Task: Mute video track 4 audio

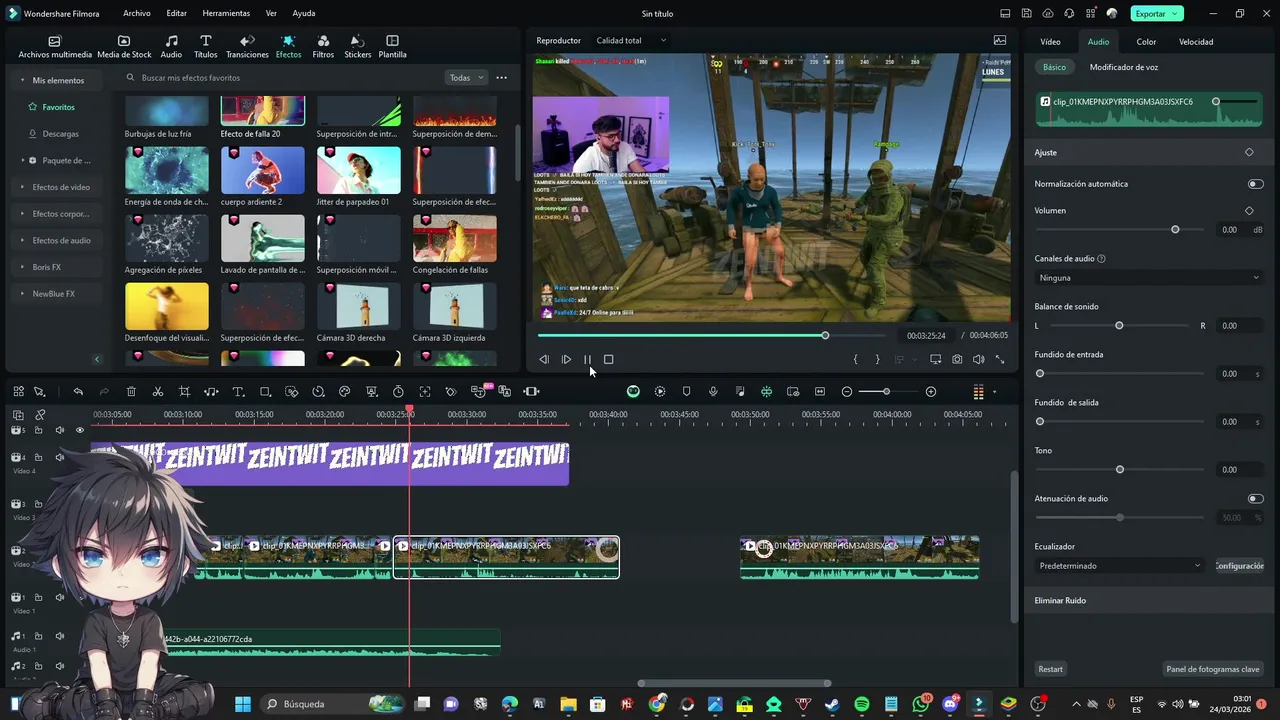Action: (59, 457)
